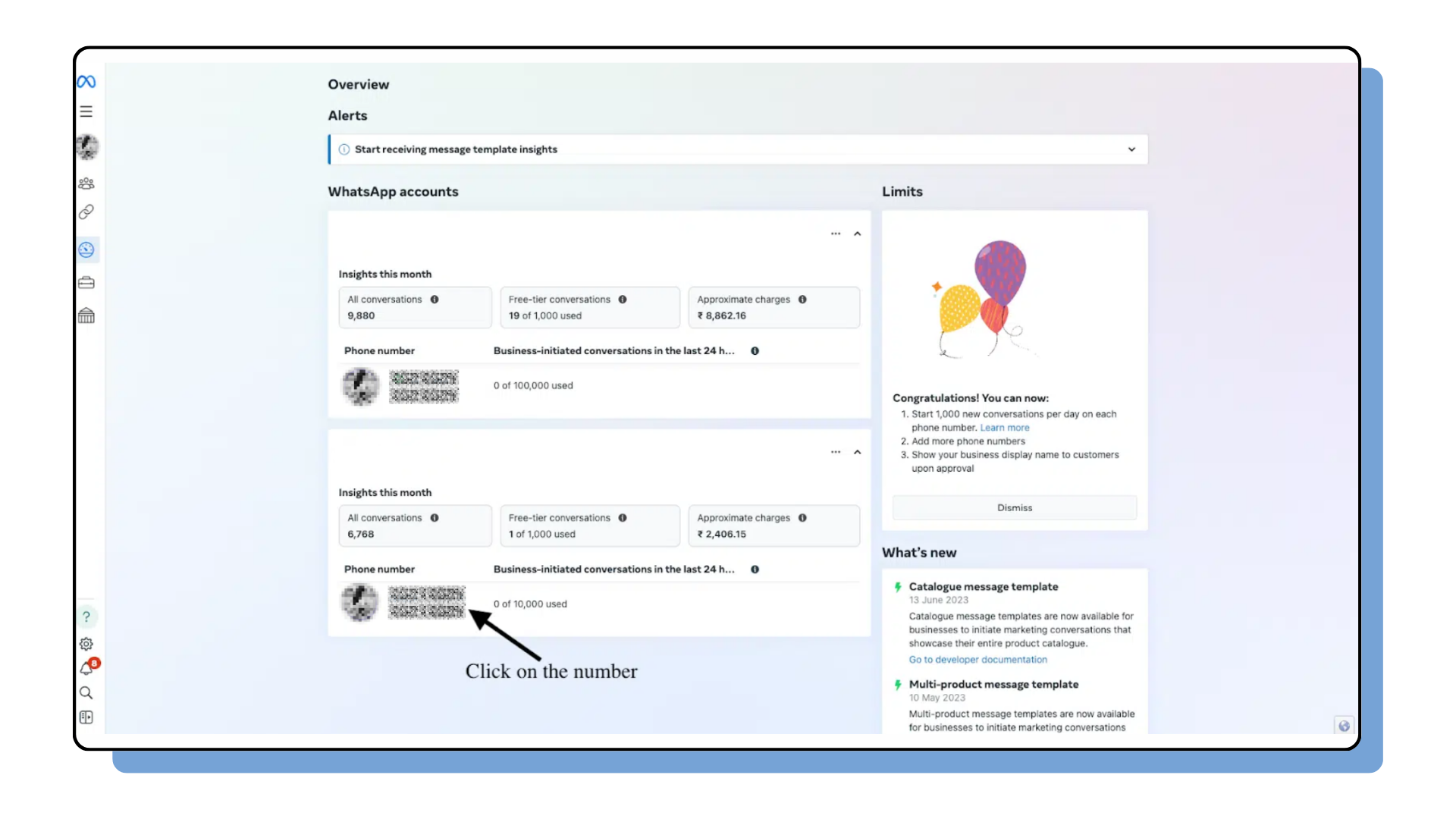Open the bank building icon in sidebar
Image resolution: width=1456 pixels, height=819 pixels.
(x=86, y=315)
